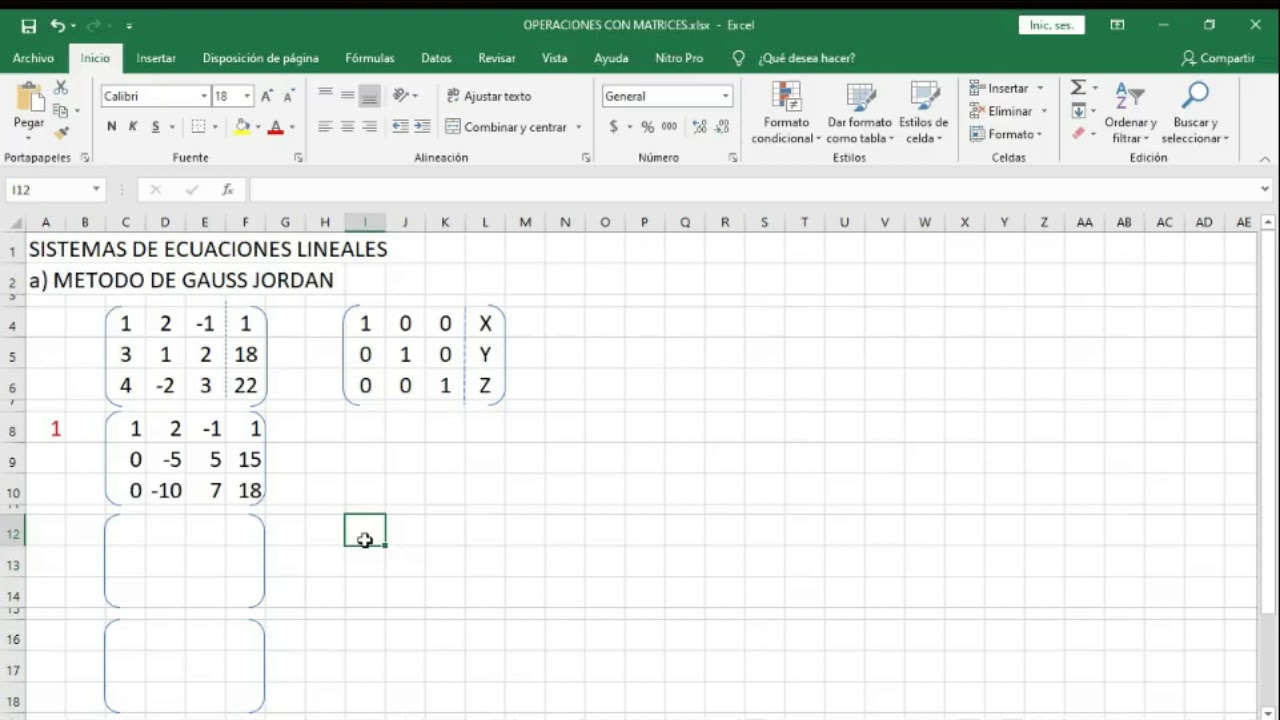The width and height of the screenshot is (1280, 720).
Task: Toggle Ajustar texto wrap text
Action: coord(489,96)
